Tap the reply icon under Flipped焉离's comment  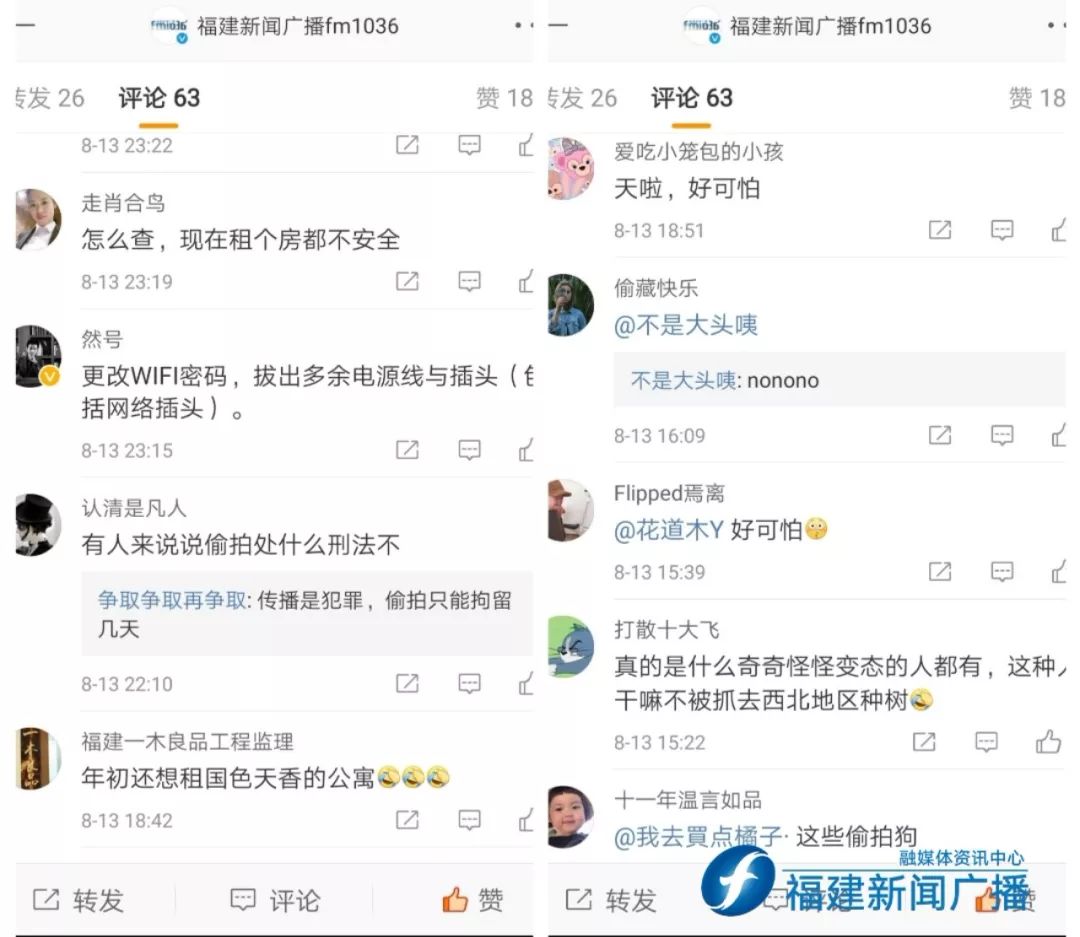(x=1001, y=571)
